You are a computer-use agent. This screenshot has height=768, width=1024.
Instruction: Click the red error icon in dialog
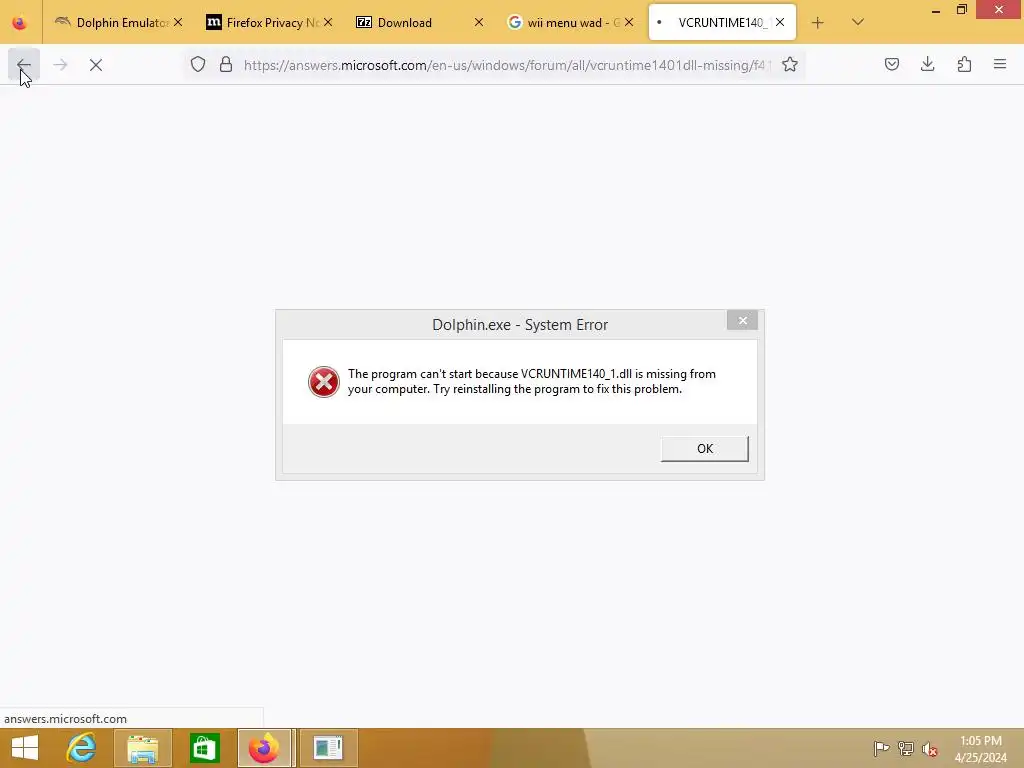(x=324, y=382)
